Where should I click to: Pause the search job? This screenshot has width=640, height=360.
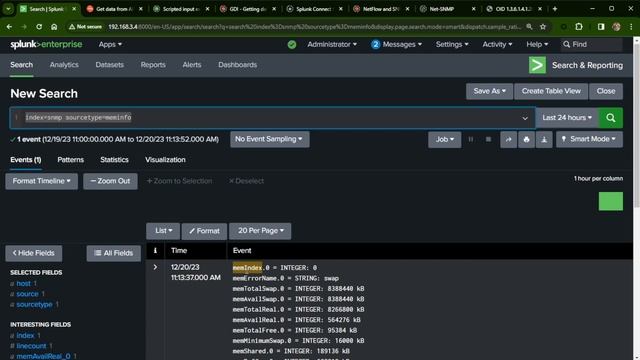pos(471,140)
